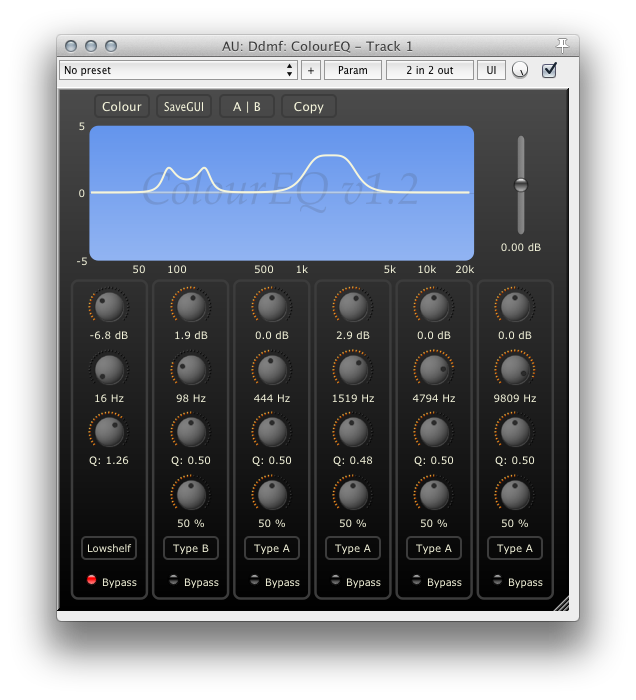This screenshot has height=700, width=636.
Task: Click the 16 Hz frequency knob
Action: [109, 369]
